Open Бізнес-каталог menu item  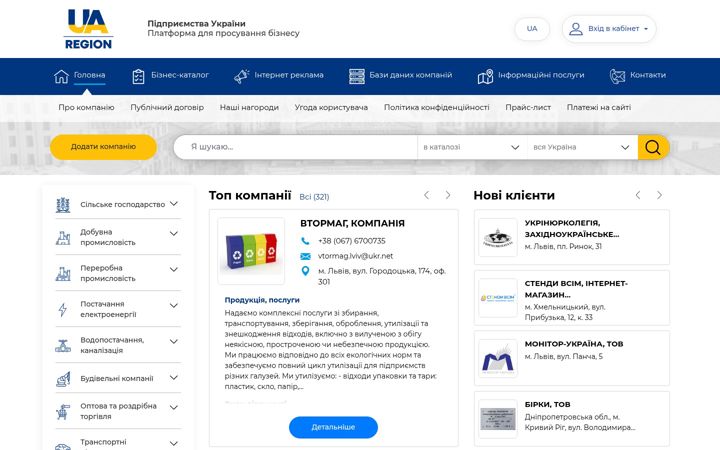click(x=180, y=75)
